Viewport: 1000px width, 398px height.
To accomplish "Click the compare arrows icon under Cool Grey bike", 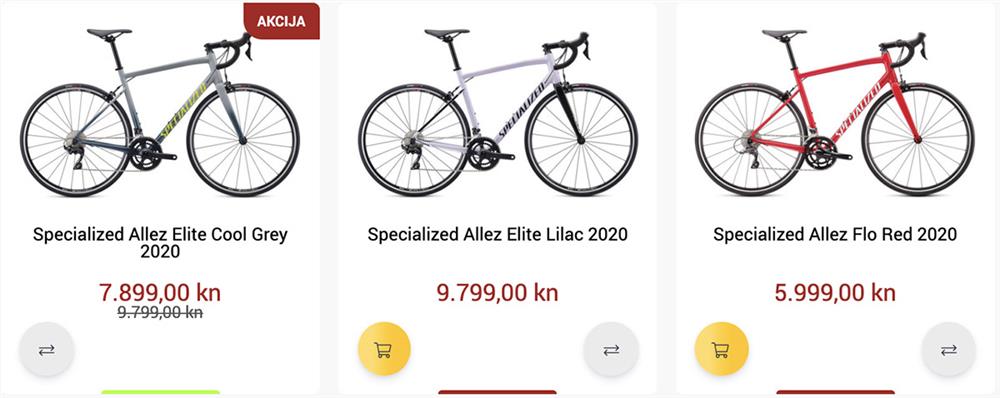I will [x=47, y=350].
